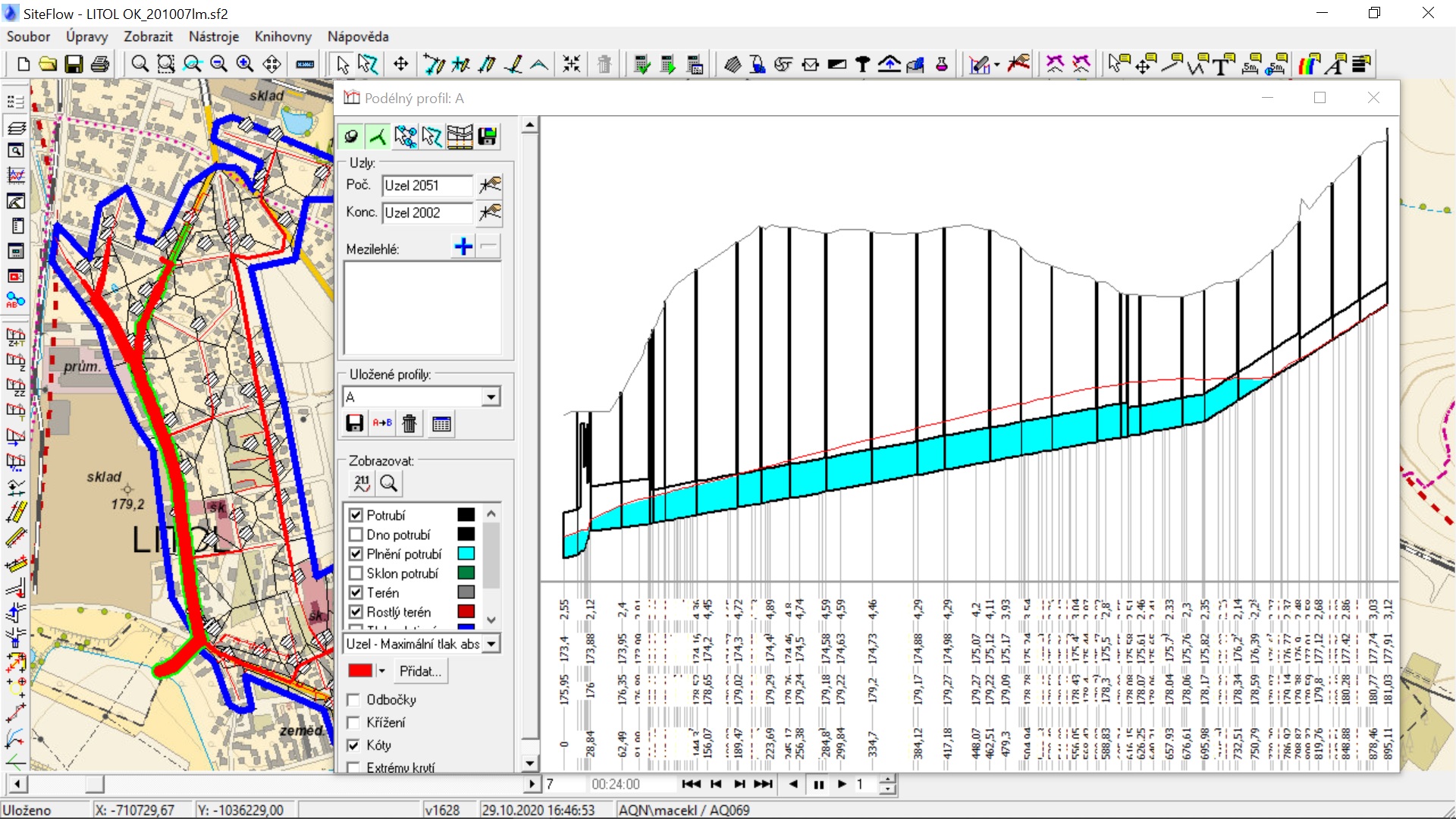This screenshot has height=819, width=1456.
Task: Select the pan view icon
Action: pyautogui.click(x=271, y=64)
